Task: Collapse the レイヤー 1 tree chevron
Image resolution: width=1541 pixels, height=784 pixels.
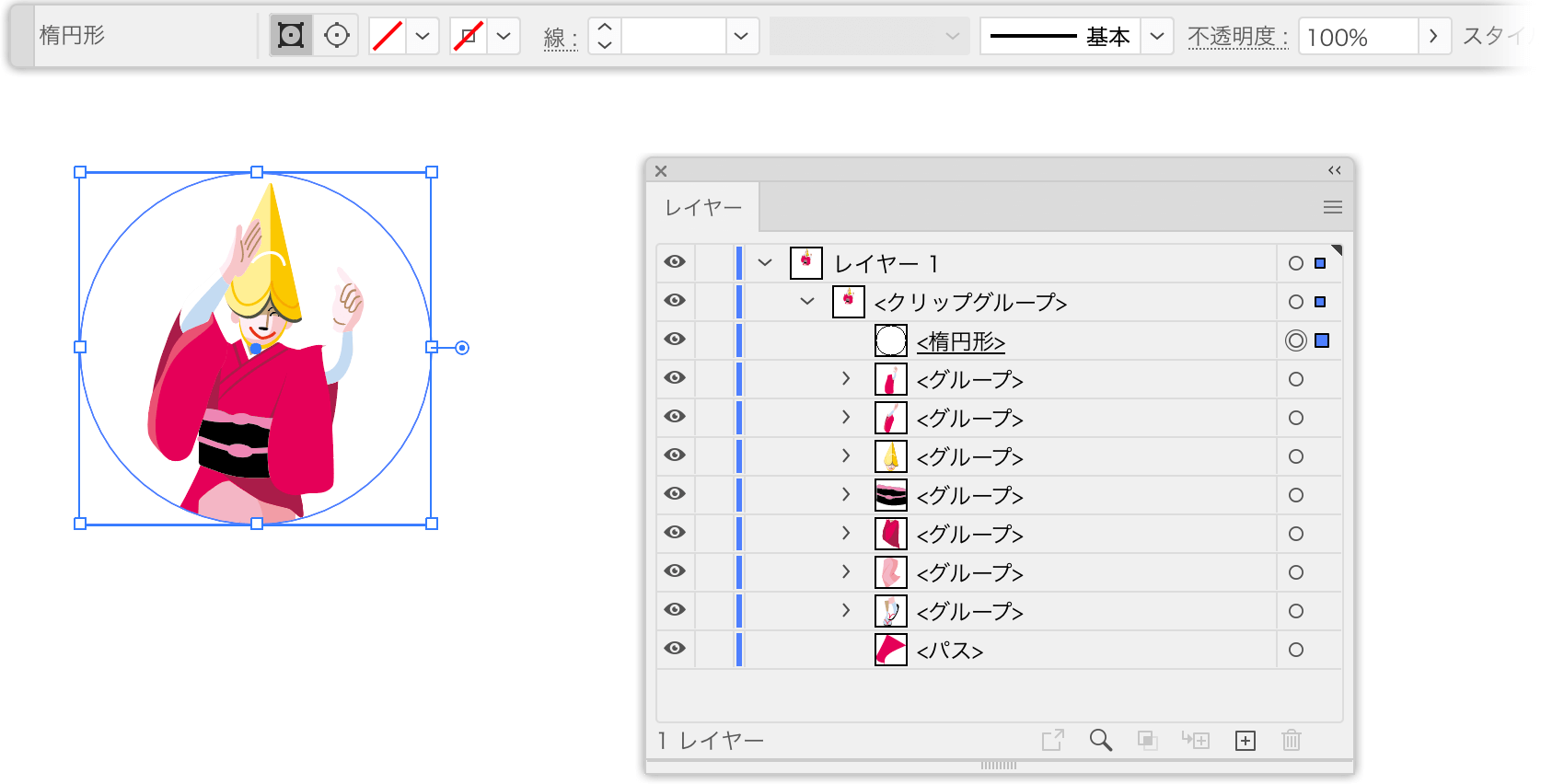Action: point(765,262)
